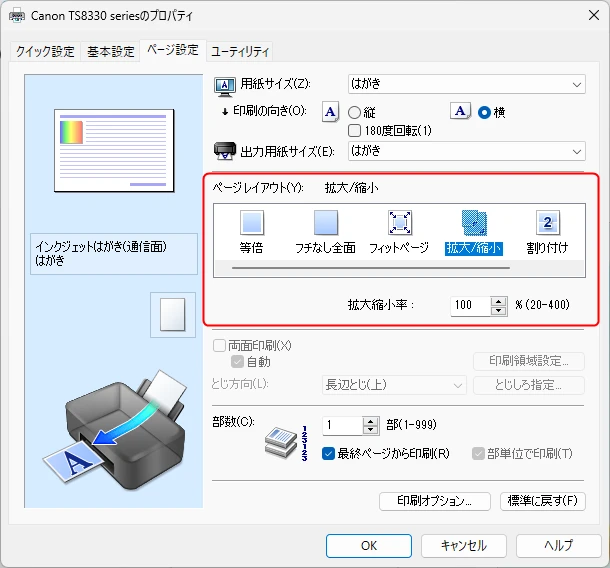This screenshot has height=568, width=610.
Task: Click インクジェットはがき(通信面) media info box
Action: click(x=114, y=254)
